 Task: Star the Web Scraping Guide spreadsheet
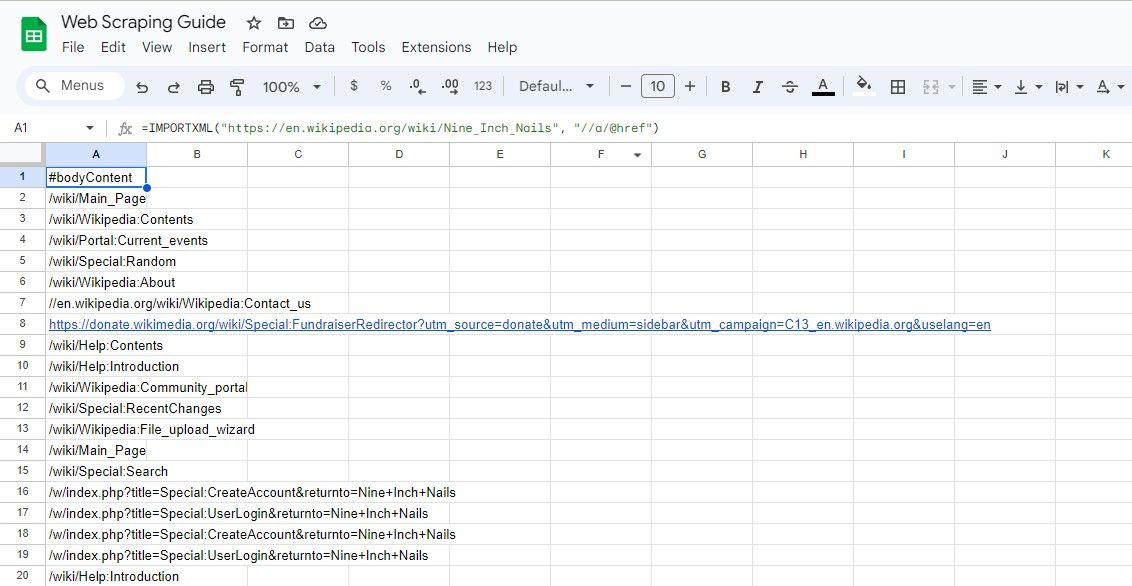253,21
